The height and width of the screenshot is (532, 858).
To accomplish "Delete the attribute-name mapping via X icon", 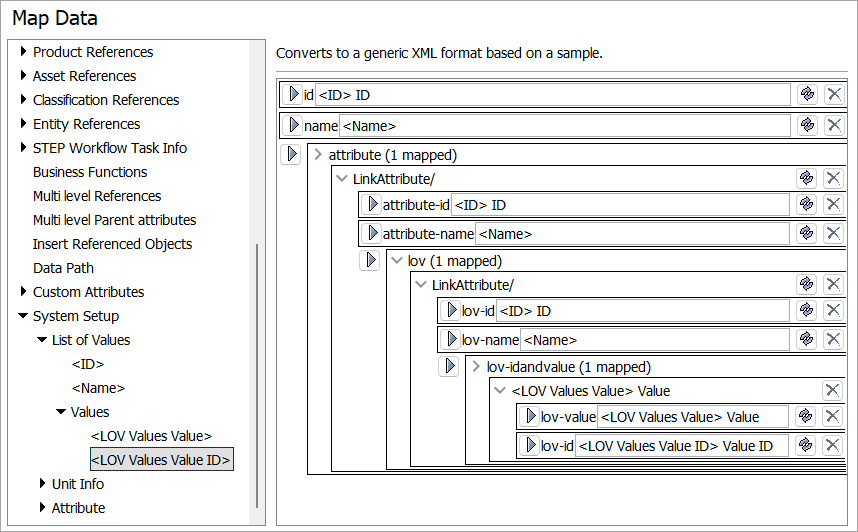I will click(x=833, y=233).
